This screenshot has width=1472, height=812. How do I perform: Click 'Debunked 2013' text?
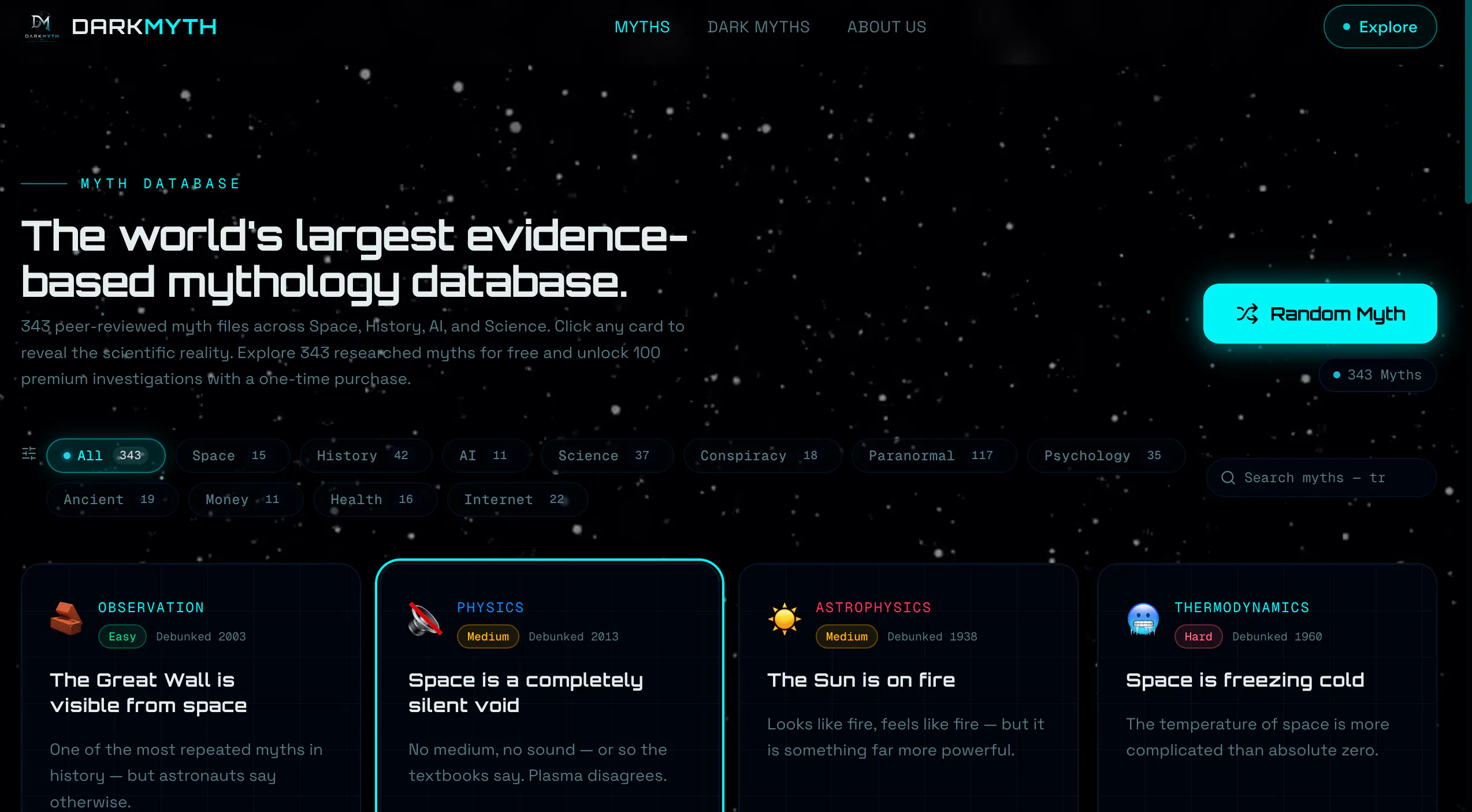coord(574,636)
